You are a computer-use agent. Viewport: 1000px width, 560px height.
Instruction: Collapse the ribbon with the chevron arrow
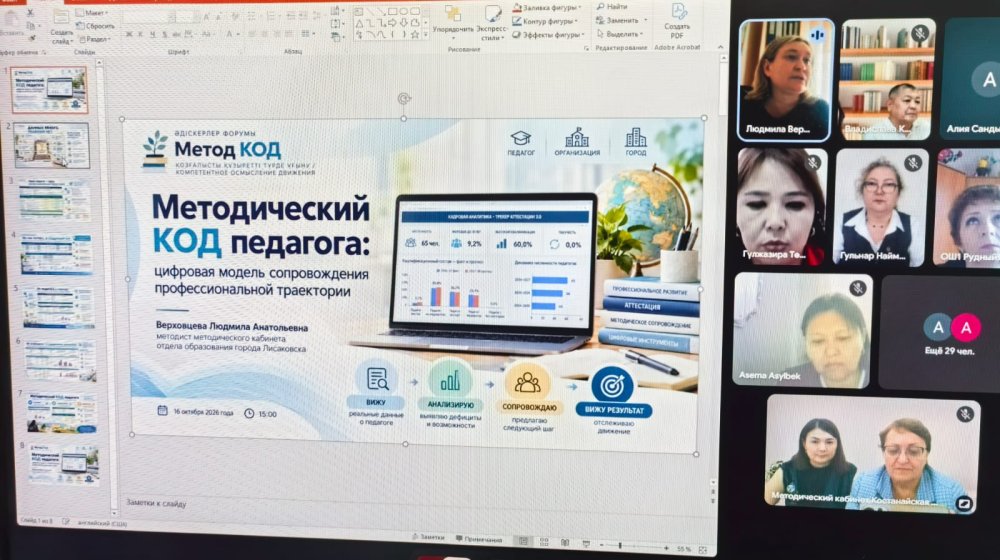coord(720,47)
